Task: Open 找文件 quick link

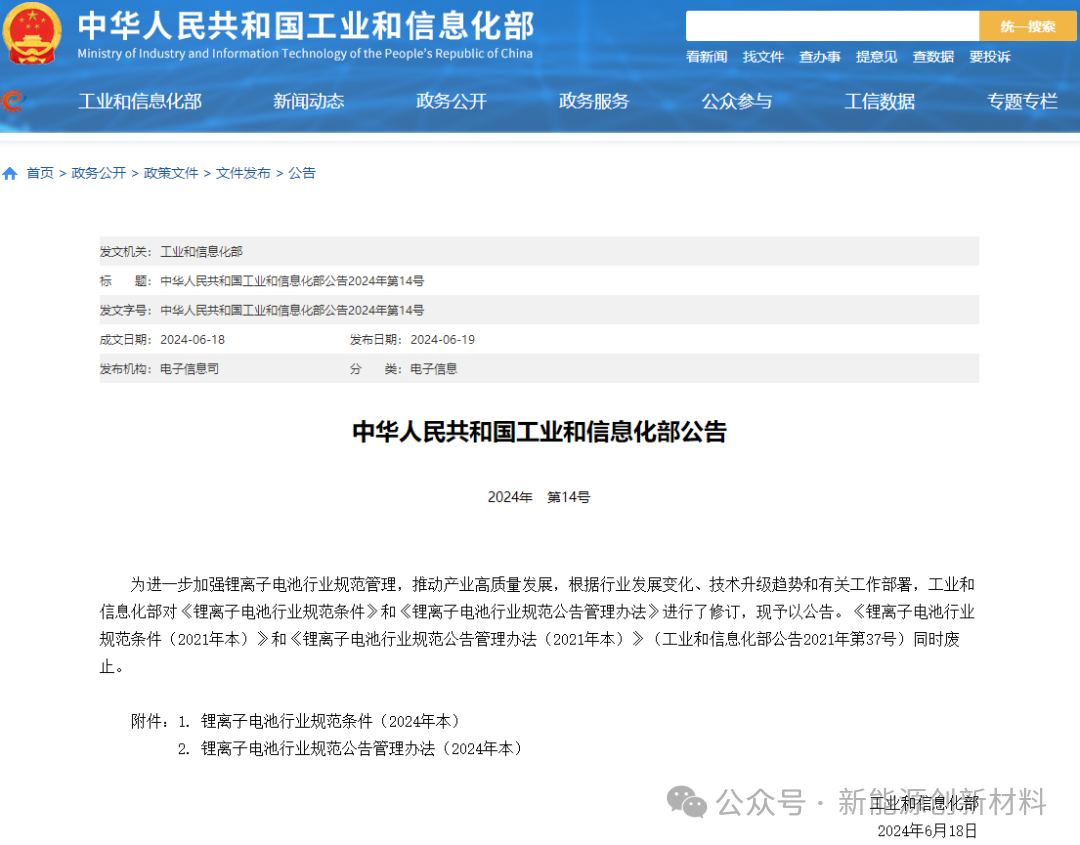Action: [763, 57]
